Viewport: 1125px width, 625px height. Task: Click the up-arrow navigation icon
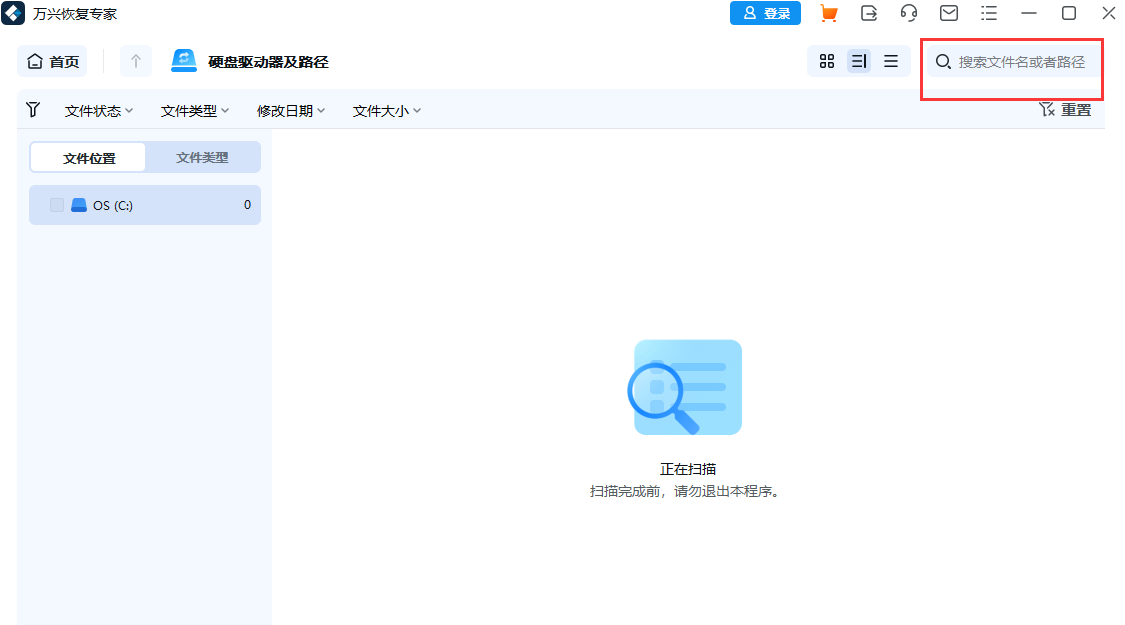pos(135,61)
